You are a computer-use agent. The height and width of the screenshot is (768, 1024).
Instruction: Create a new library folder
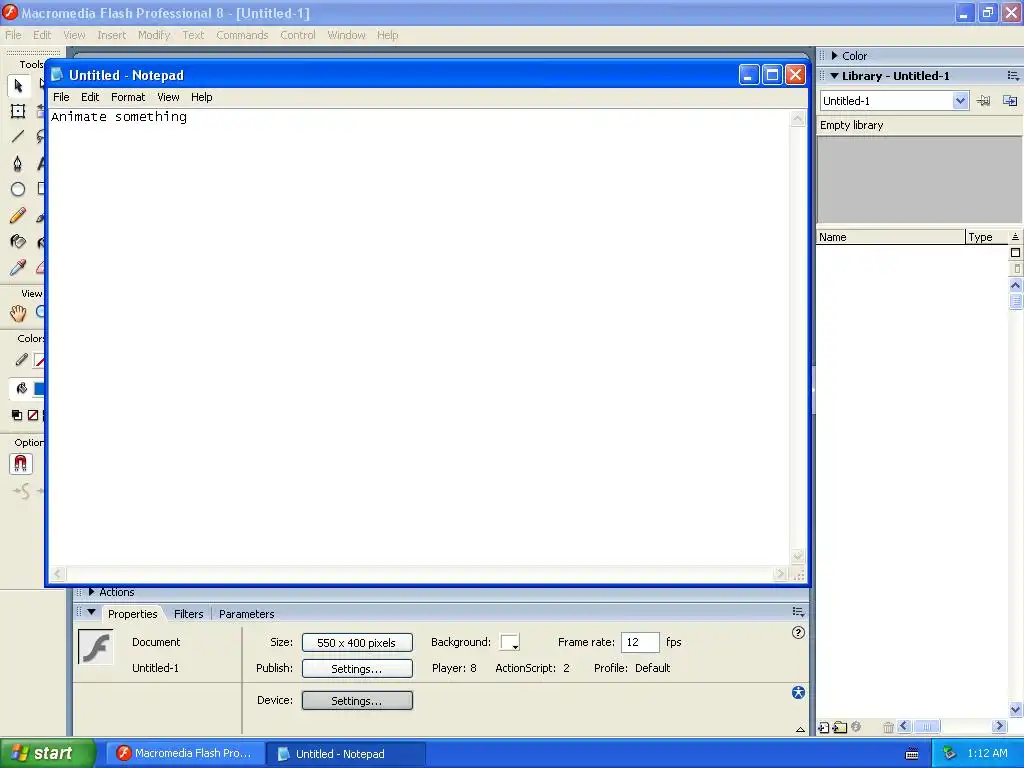(840, 727)
